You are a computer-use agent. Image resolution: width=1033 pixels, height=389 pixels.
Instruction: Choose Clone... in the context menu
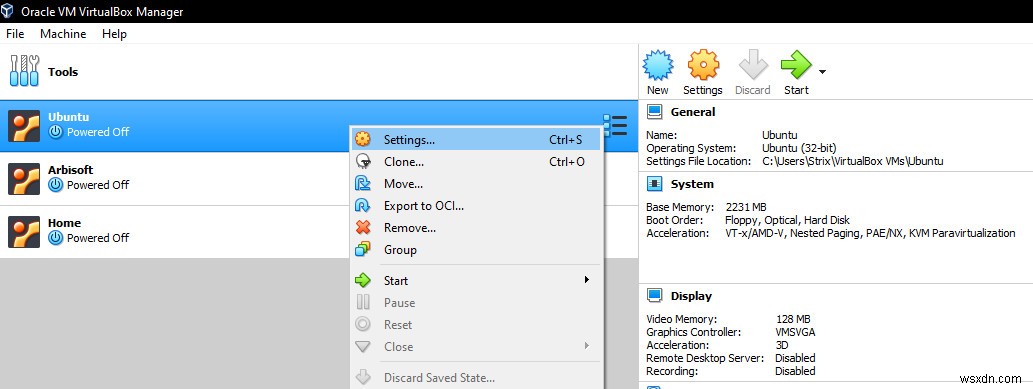(x=476, y=162)
